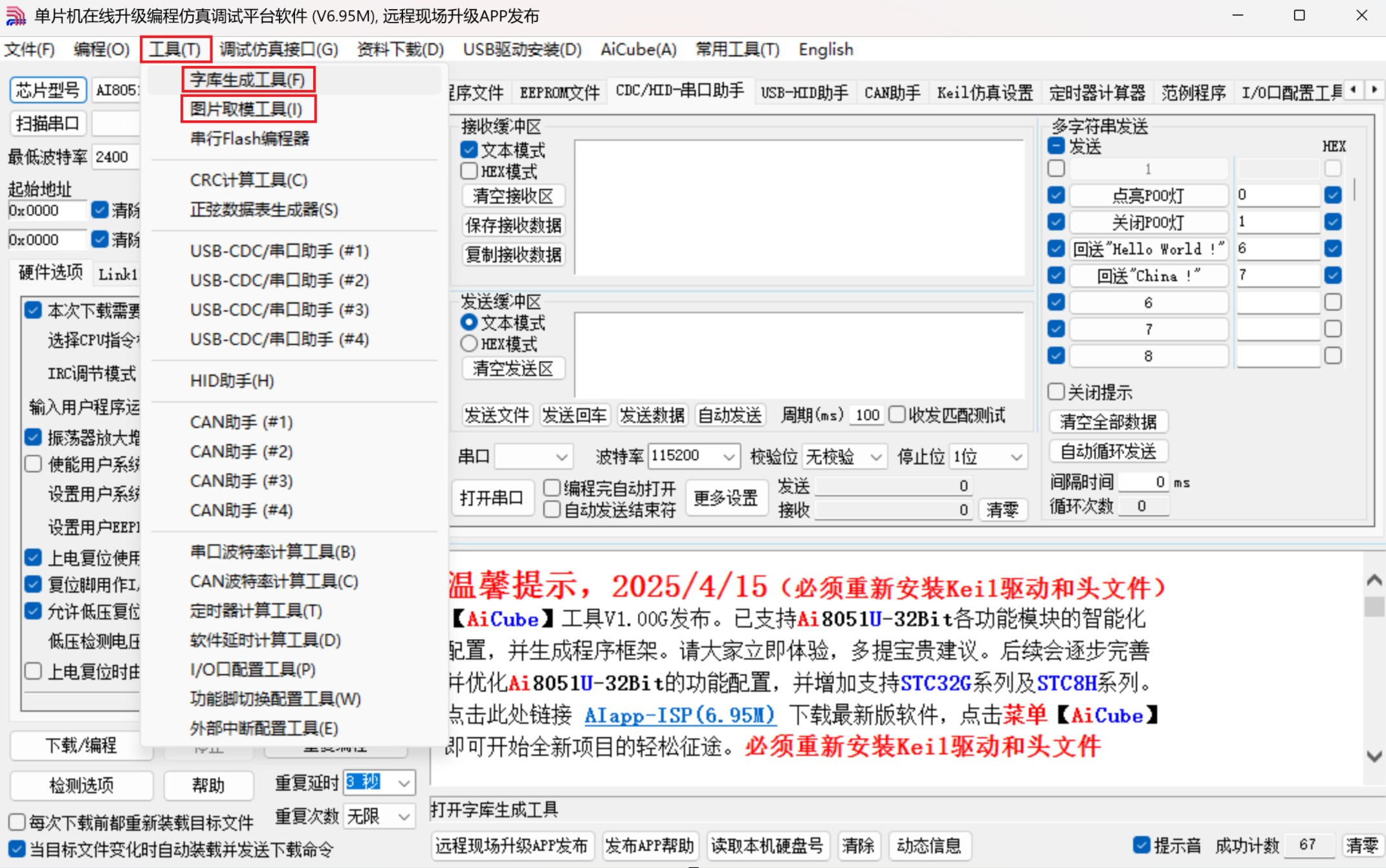
Task: Open the 校验位 无校验 dropdown
Action: (x=875, y=457)
